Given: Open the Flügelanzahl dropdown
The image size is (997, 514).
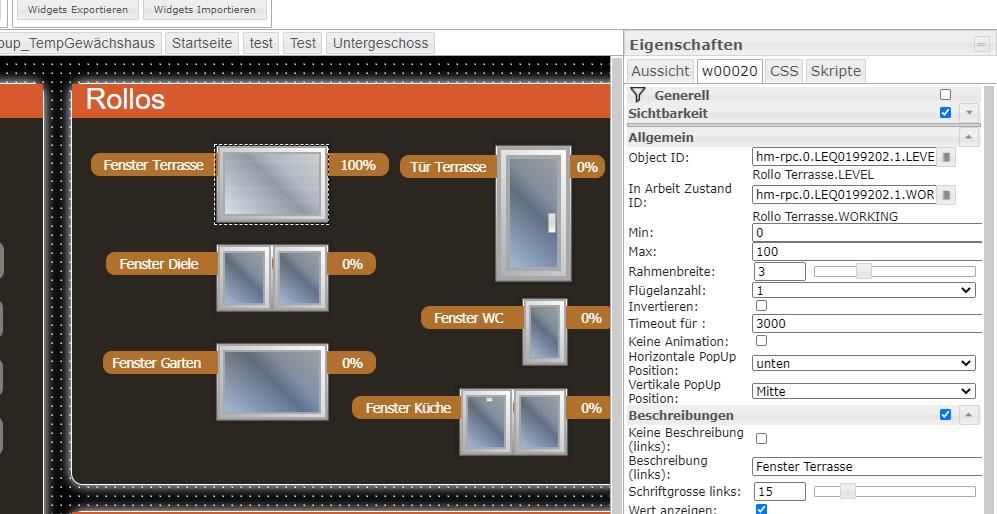Looking at the screenshot, I should (x=863, y=290).
